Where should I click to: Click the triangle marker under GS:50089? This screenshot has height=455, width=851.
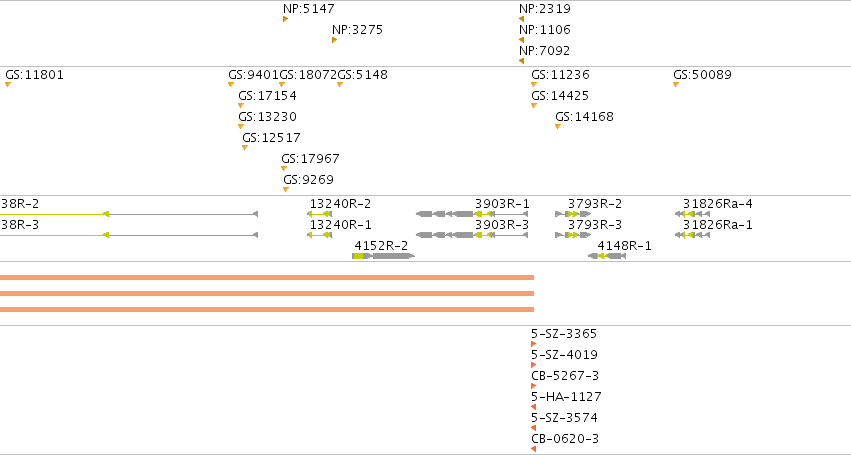pos(676,85)
